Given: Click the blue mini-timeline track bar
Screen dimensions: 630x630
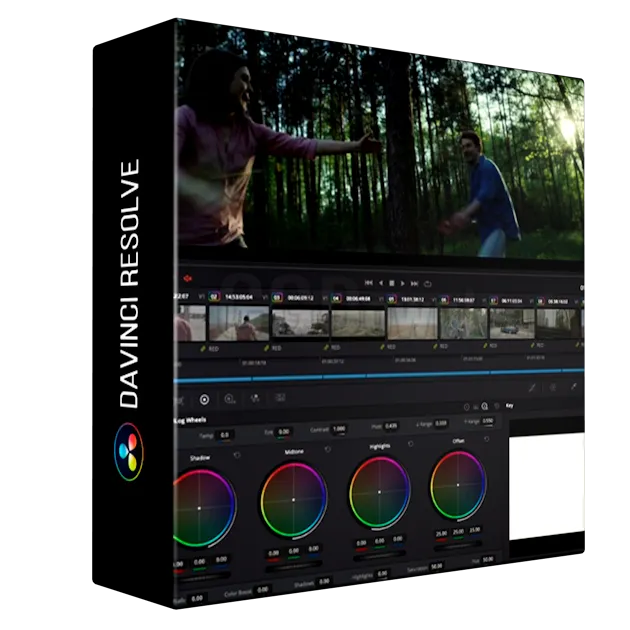Looking at the screenshot, I should point(379,376).
